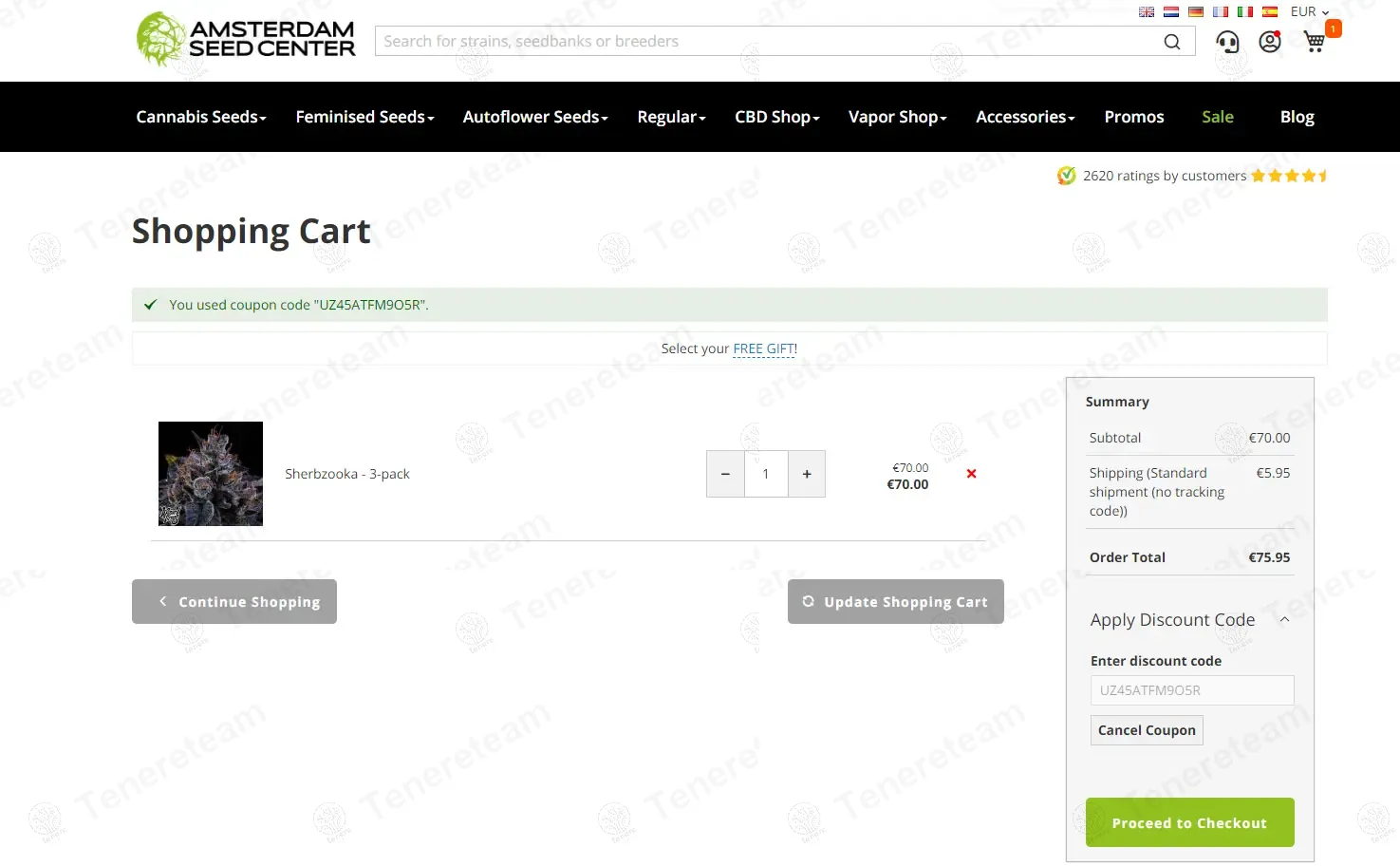Switch language to Italian flag
The width and height of the screenshot is (1400, 866).
pos(1245,12)
